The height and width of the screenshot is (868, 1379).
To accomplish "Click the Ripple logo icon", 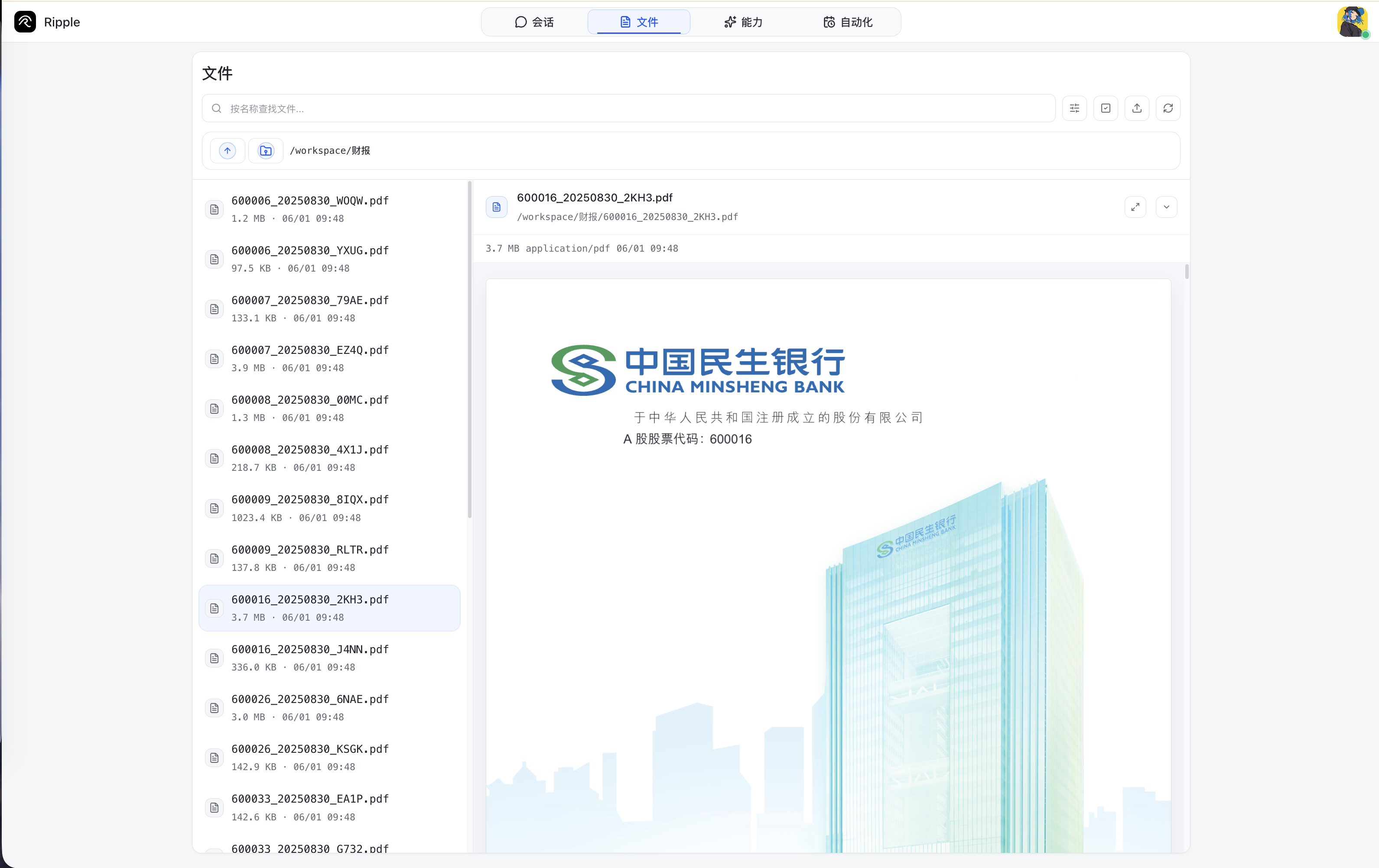I will 25,22.
